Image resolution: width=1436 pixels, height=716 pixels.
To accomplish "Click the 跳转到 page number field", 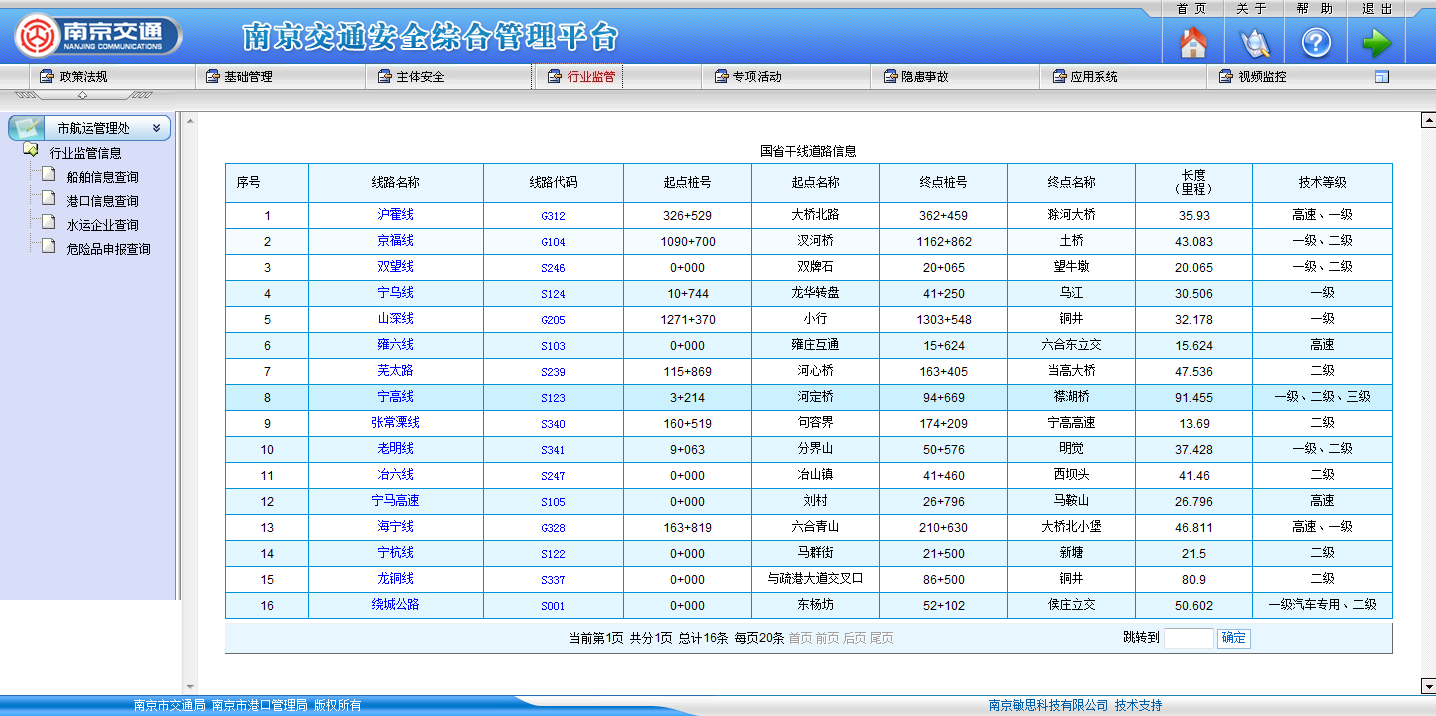I will [x=1188, y=638].
